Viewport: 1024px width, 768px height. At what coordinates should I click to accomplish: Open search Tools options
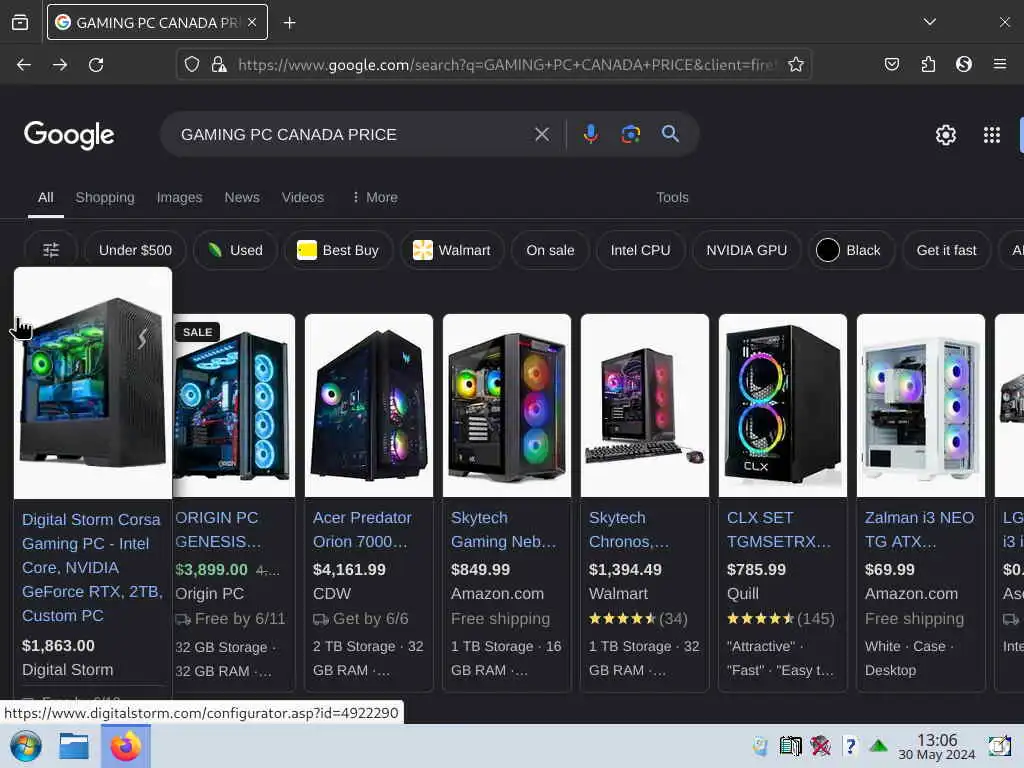(x=672, y=197)
